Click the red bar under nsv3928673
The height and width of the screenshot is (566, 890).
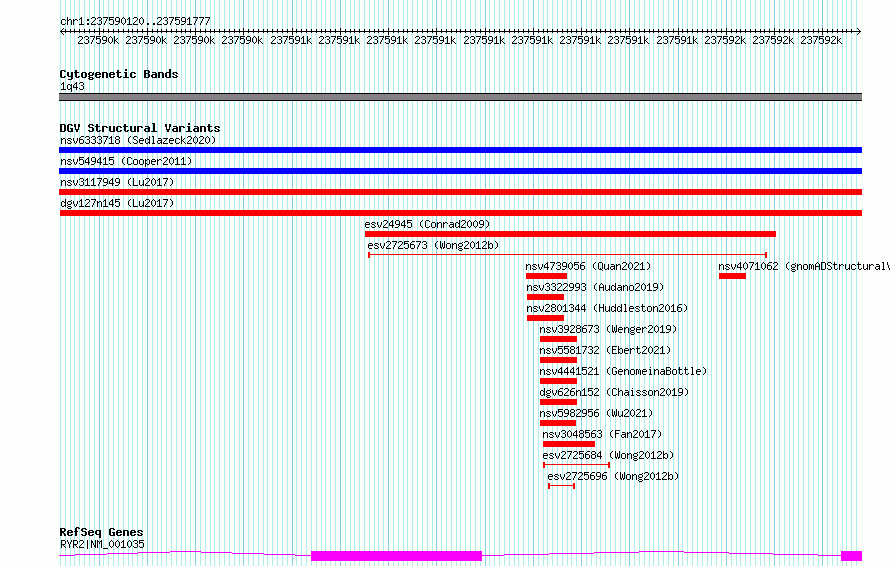click(x=558, y=339)
